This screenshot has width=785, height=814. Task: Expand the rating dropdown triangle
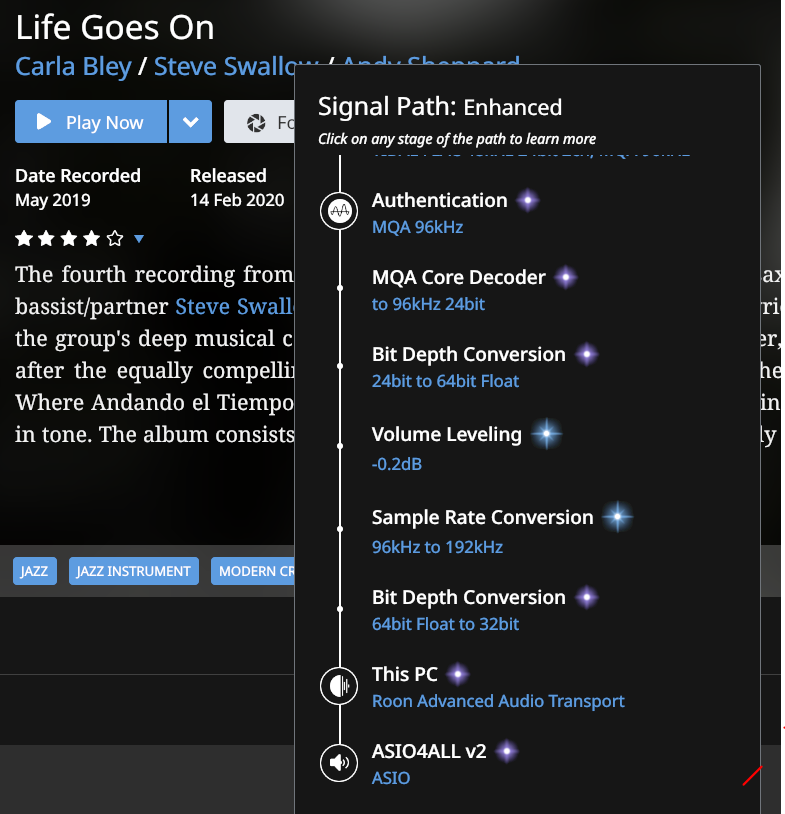[x=139, y=239]
